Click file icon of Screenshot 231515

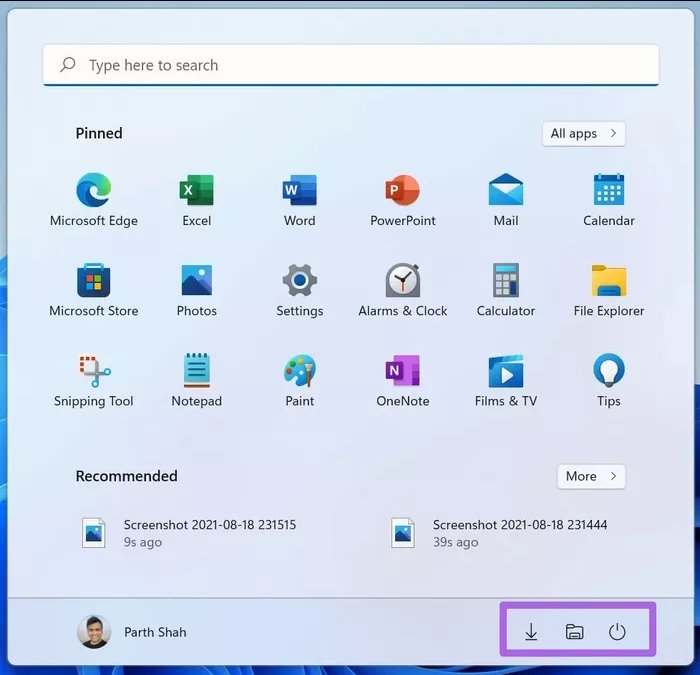94,533
